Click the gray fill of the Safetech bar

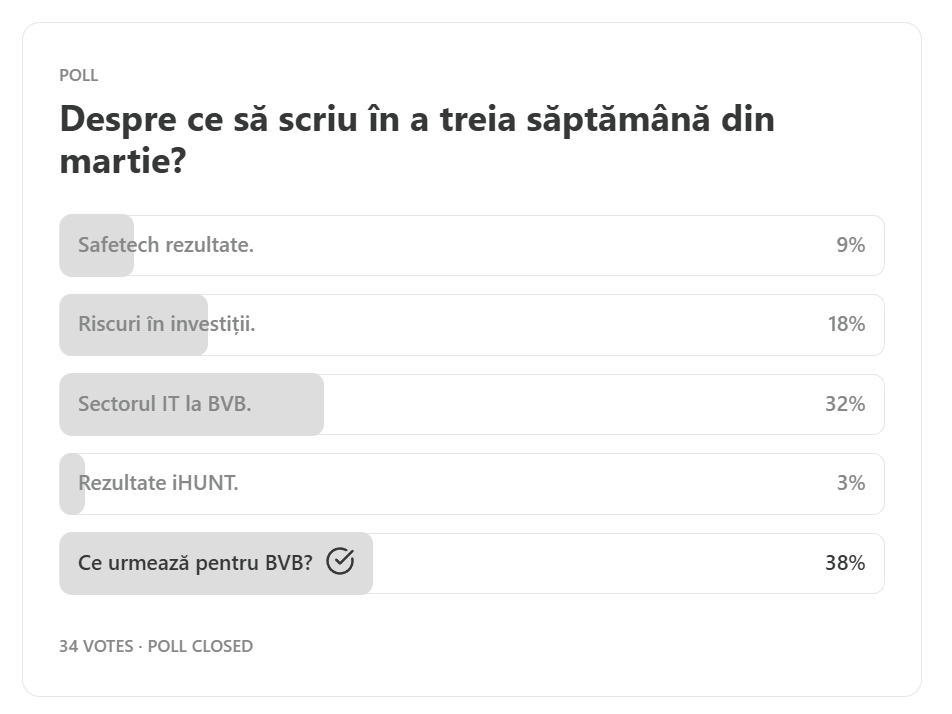(x=97, y=245)
